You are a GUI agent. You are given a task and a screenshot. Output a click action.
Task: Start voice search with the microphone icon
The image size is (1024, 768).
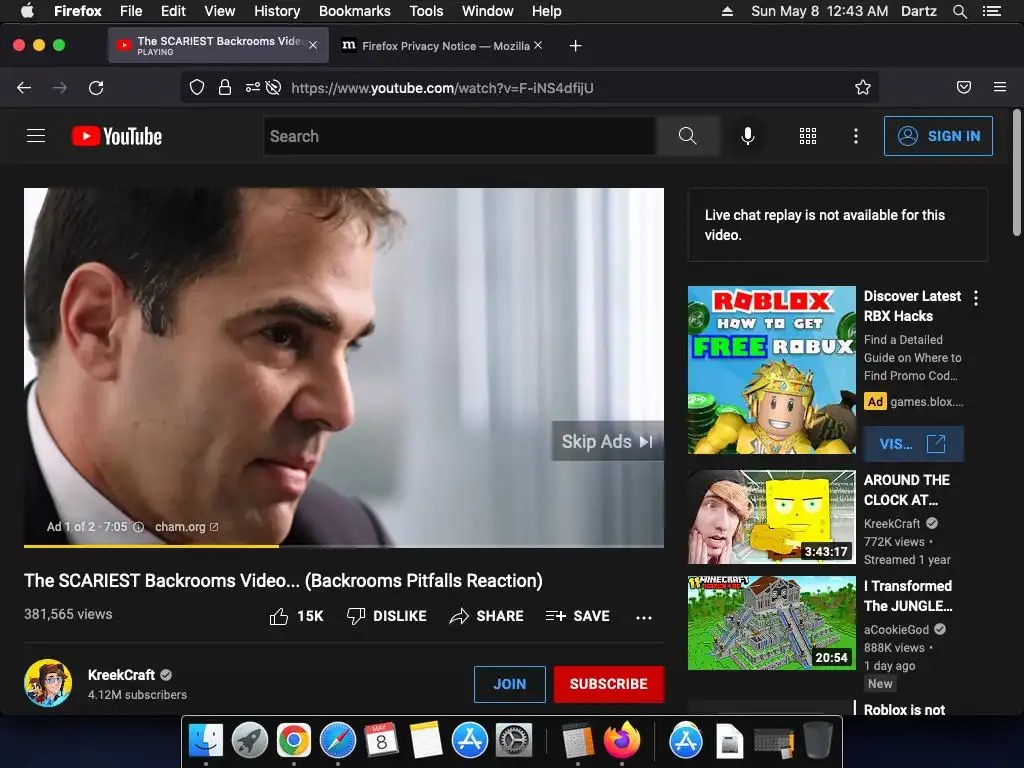tap(748, 136)
